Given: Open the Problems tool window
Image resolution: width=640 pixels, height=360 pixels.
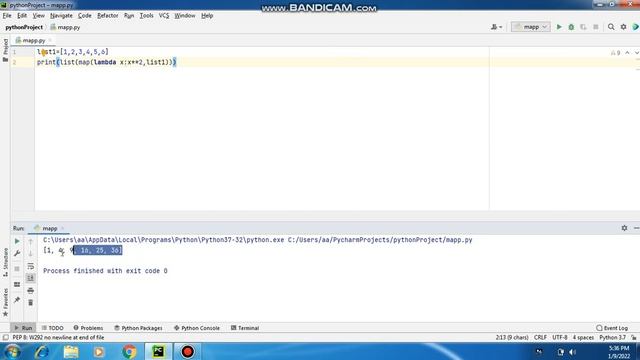Looking at the screenshot, I should (x=88, y=328).
